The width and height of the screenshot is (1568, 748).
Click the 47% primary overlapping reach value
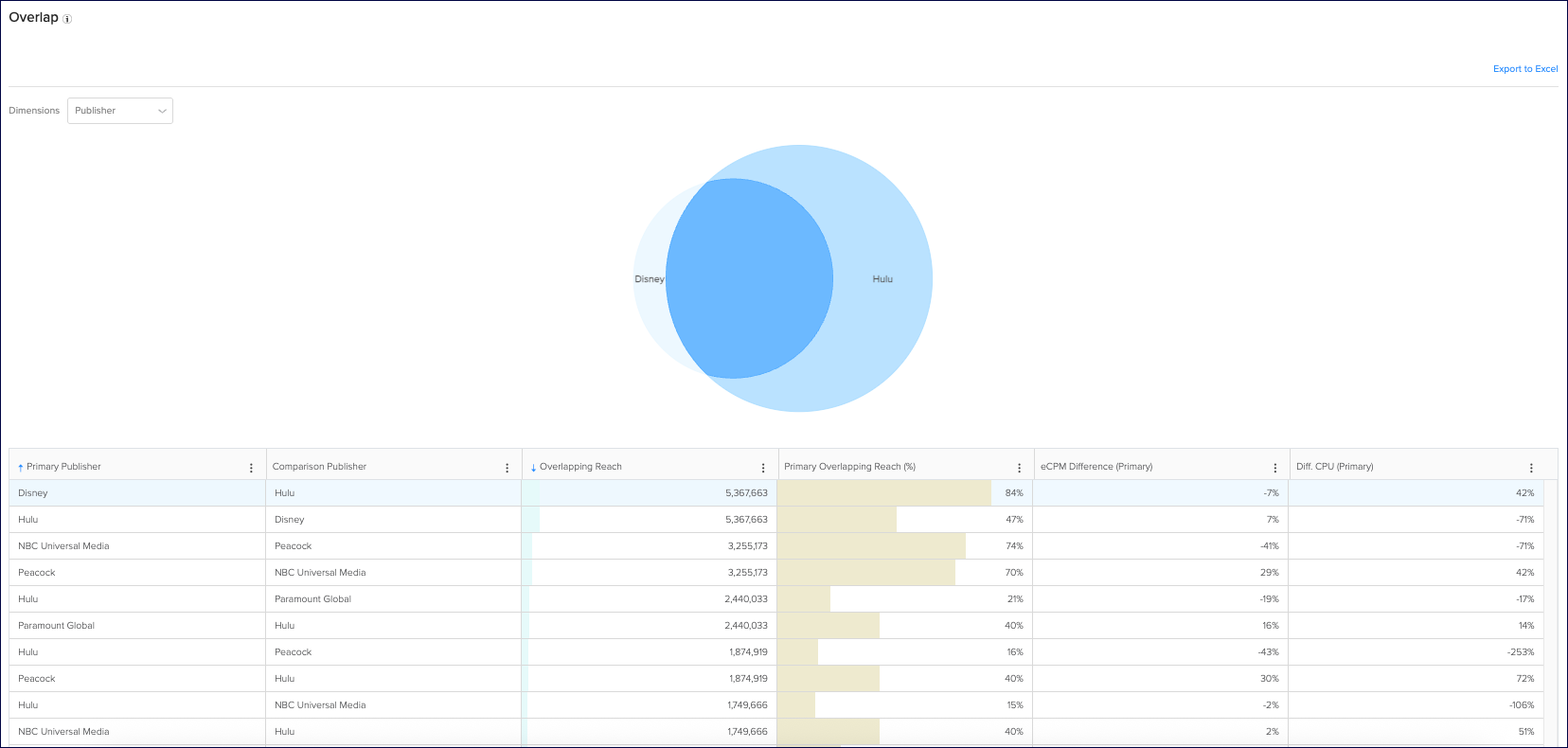point(1014,520)
